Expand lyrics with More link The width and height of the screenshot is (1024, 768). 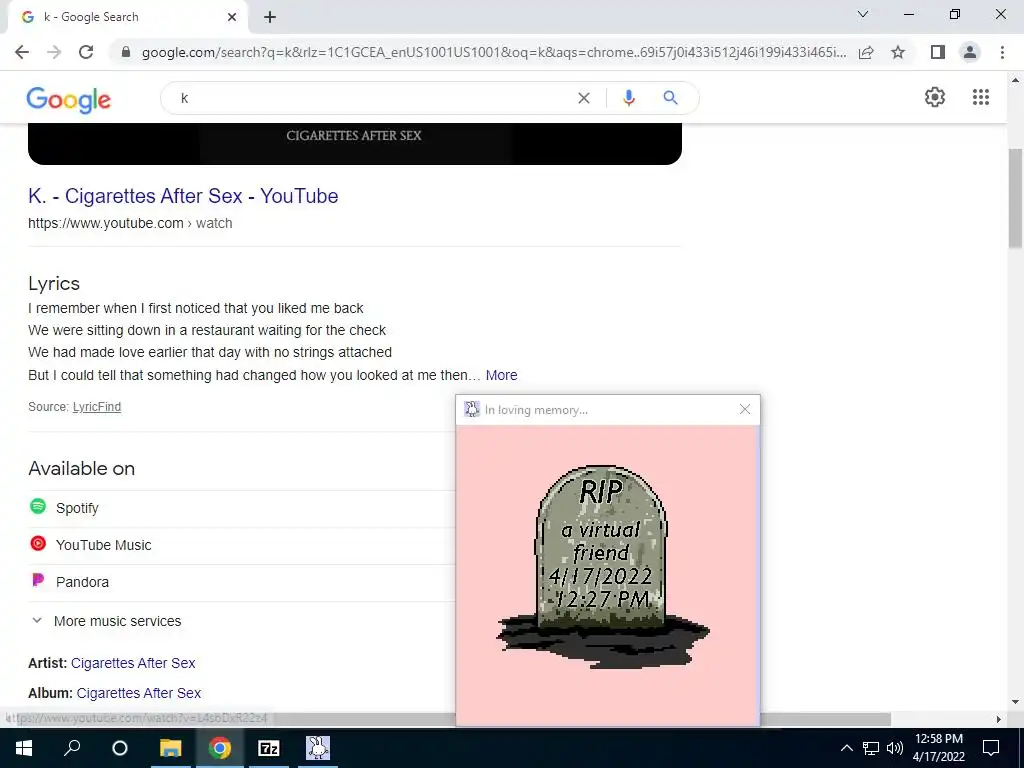pos(502,375)
